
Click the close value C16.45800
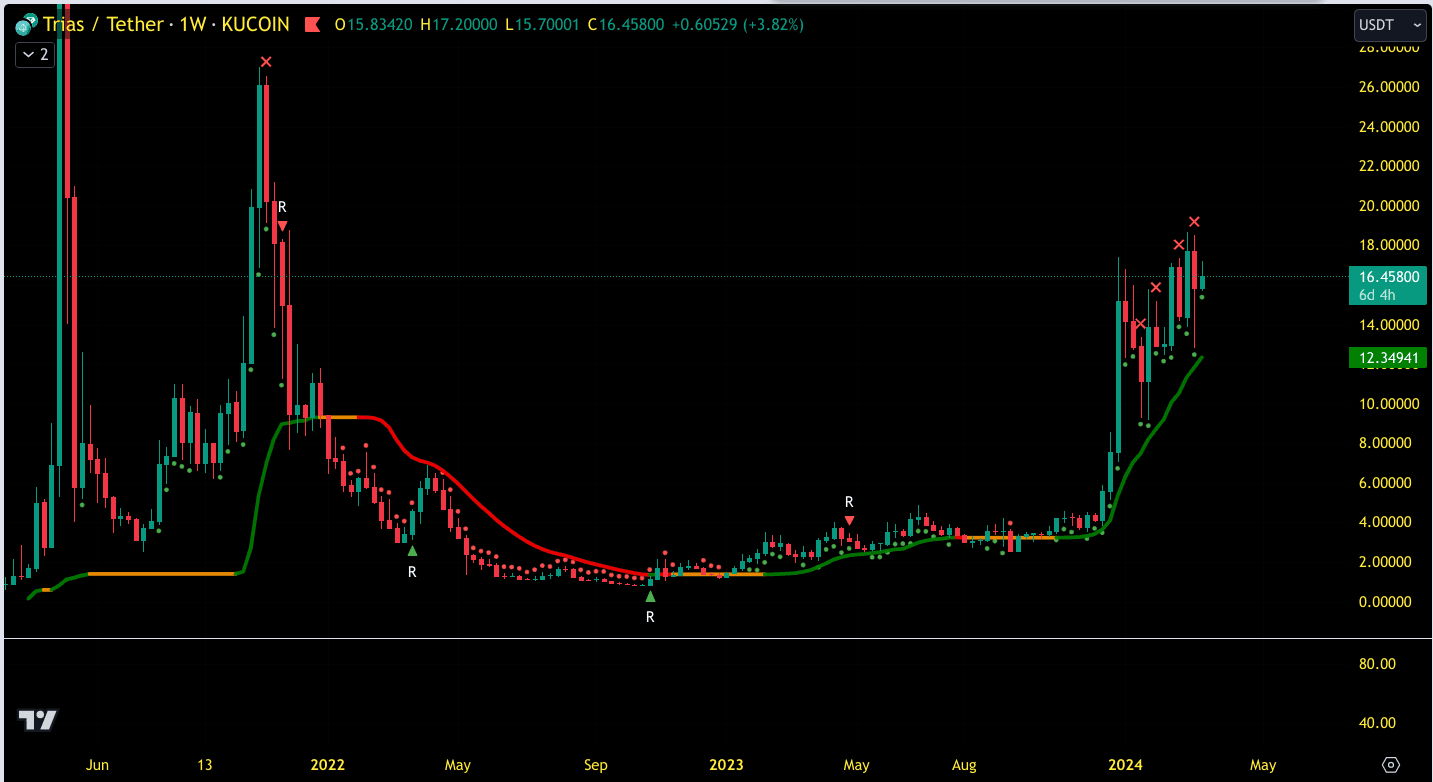click(x=626, y=25)
